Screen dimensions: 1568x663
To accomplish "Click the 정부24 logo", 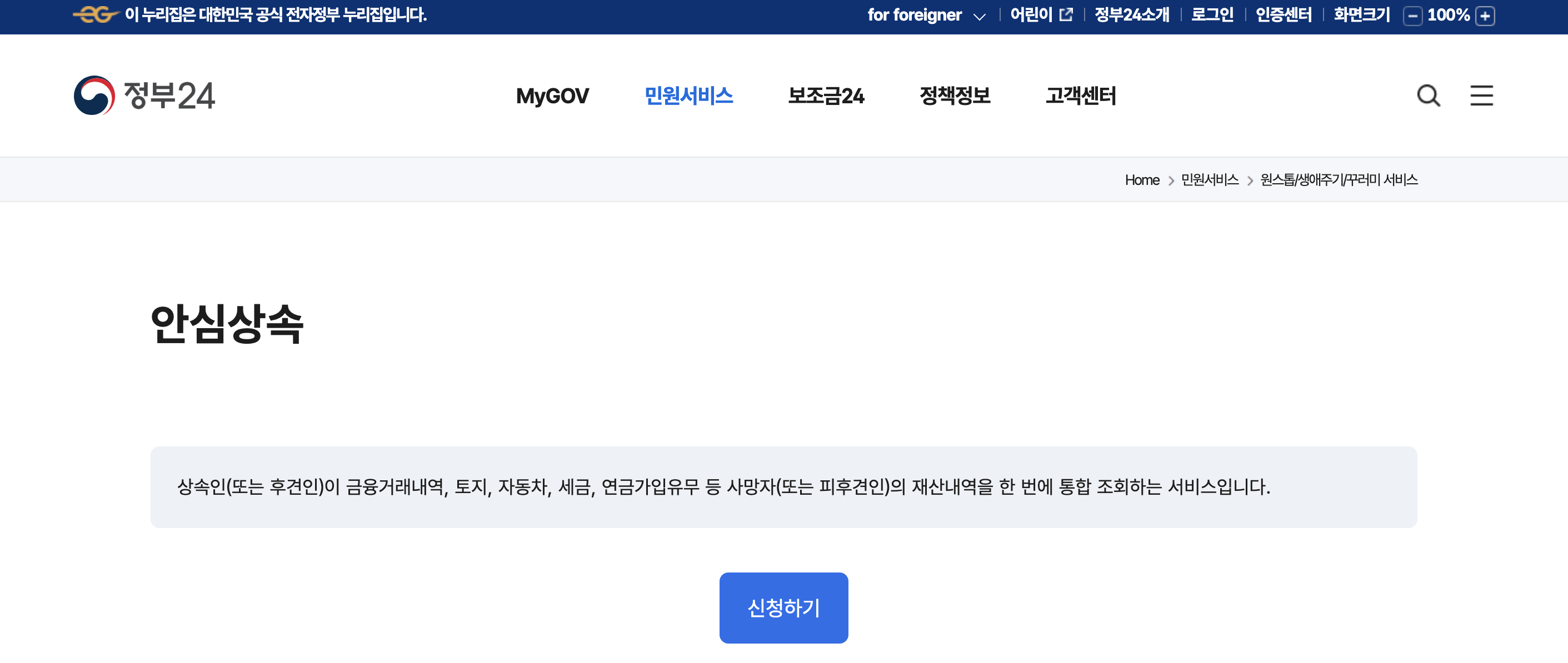I will (144, 96).
